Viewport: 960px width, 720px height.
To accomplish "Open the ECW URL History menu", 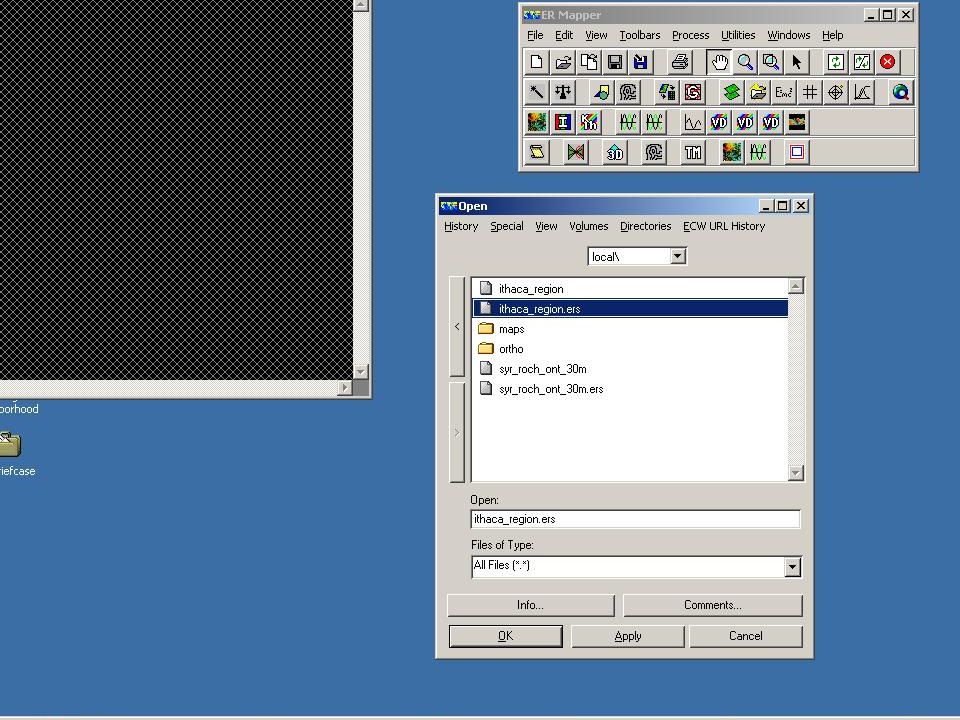I will point(724,226).
